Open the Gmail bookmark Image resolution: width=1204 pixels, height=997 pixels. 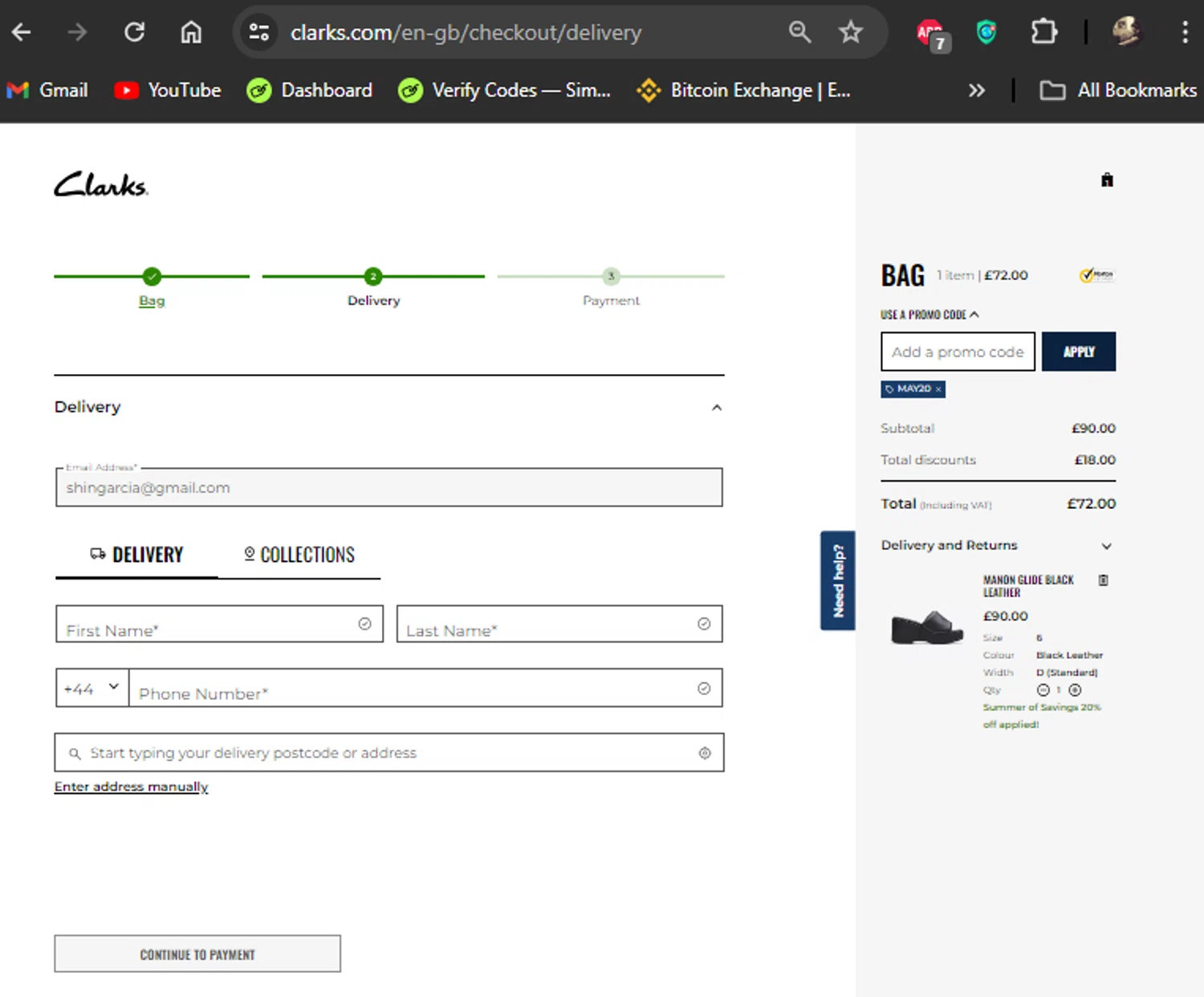[47, 90]
